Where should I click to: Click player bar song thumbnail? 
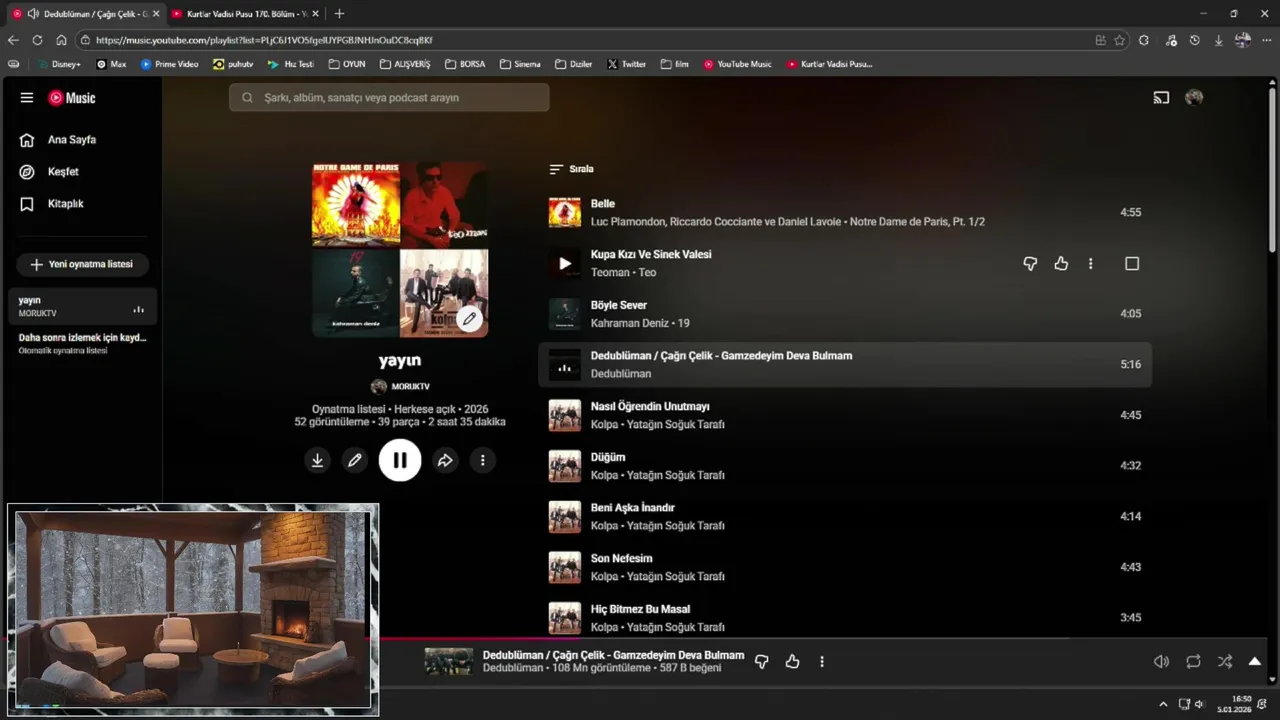pyautogui.click(x=449, y=662)
